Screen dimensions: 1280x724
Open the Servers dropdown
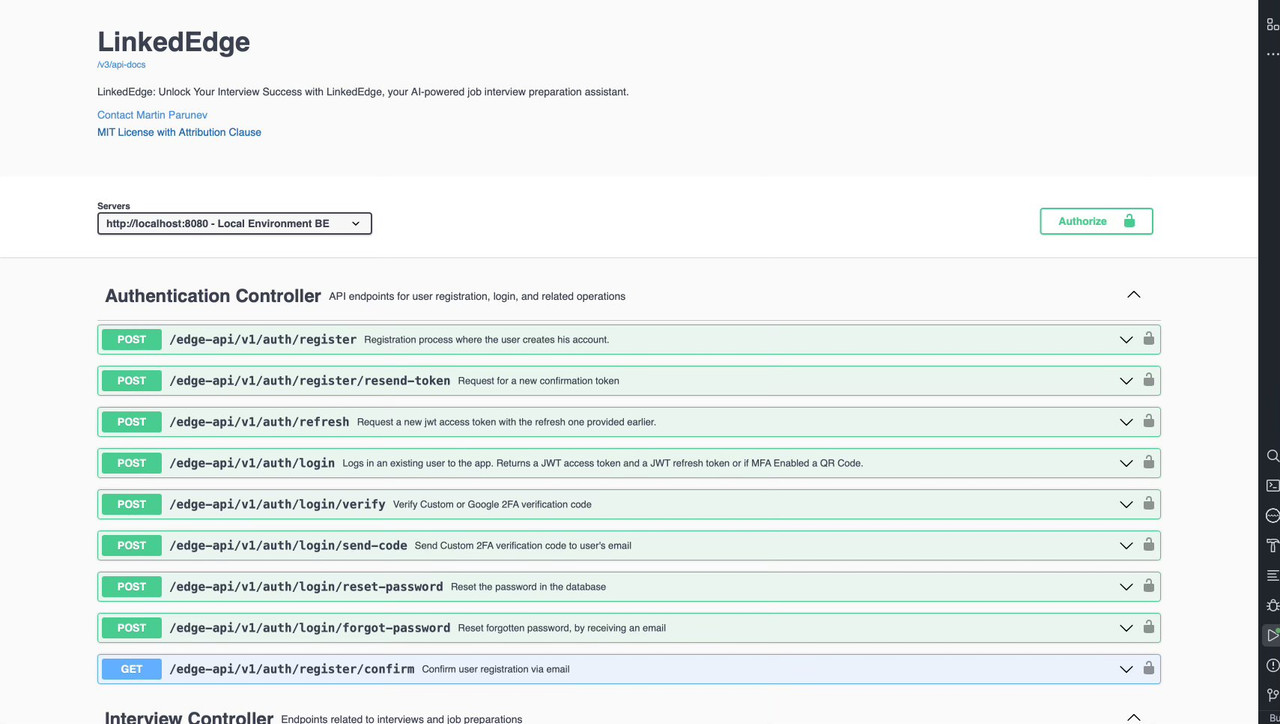(234, 223)
